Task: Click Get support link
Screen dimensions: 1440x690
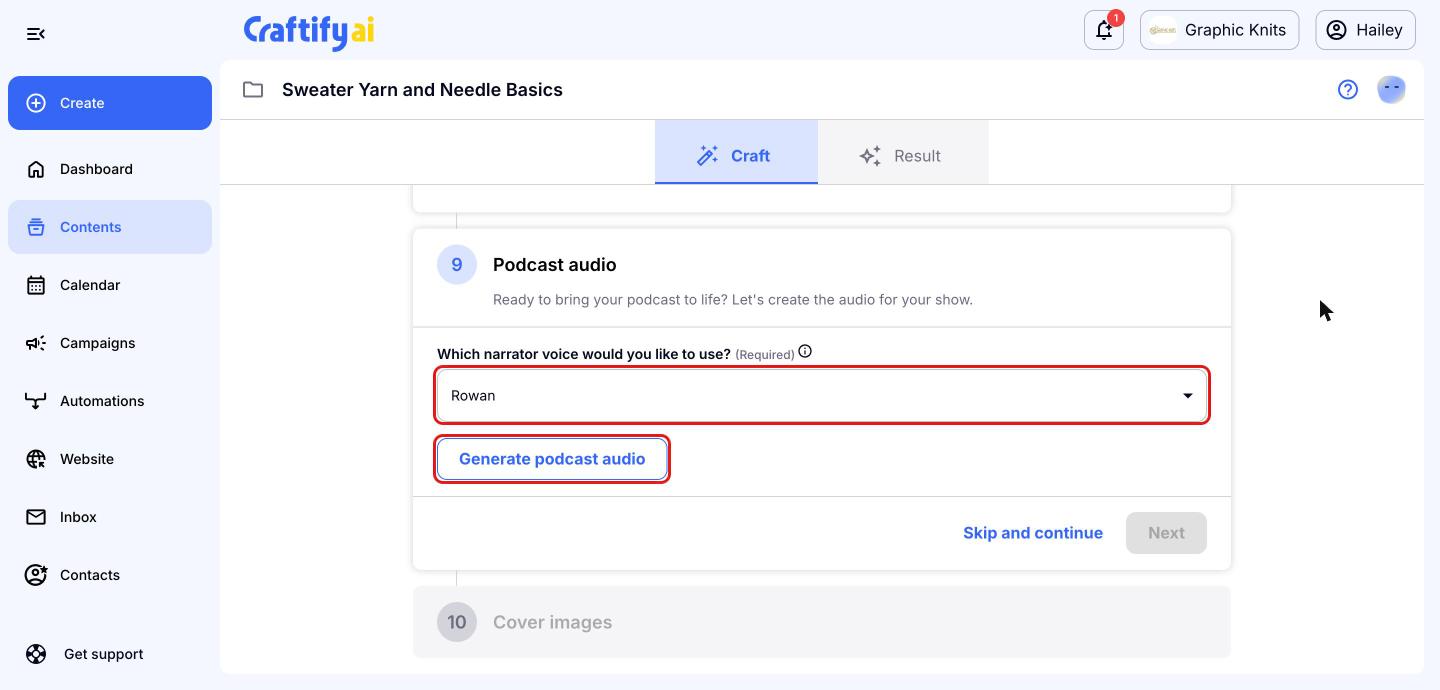Action: pos(103,654)
